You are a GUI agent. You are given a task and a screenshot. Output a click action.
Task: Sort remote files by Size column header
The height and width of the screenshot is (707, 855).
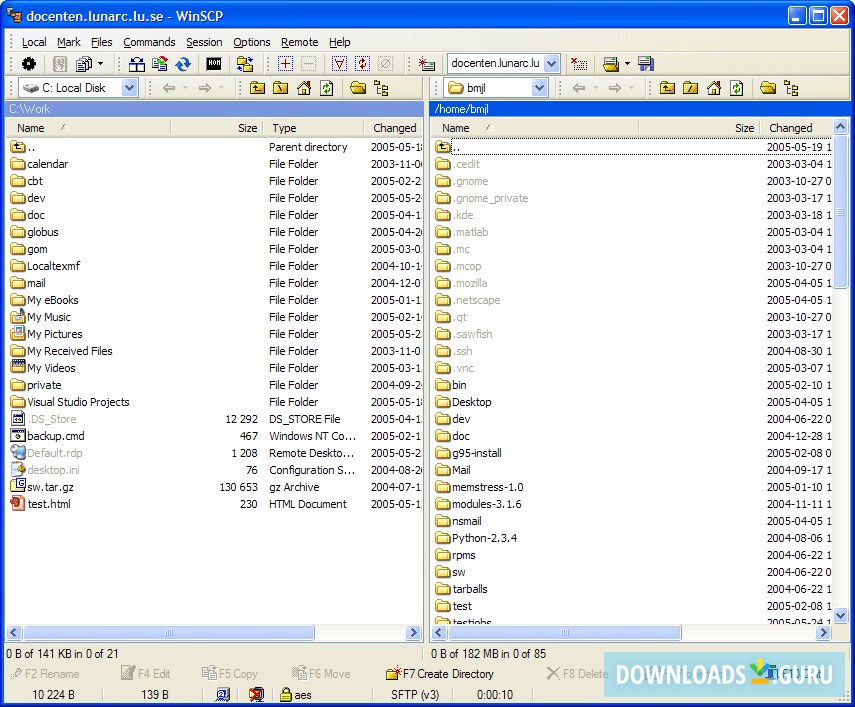point(699,128)
